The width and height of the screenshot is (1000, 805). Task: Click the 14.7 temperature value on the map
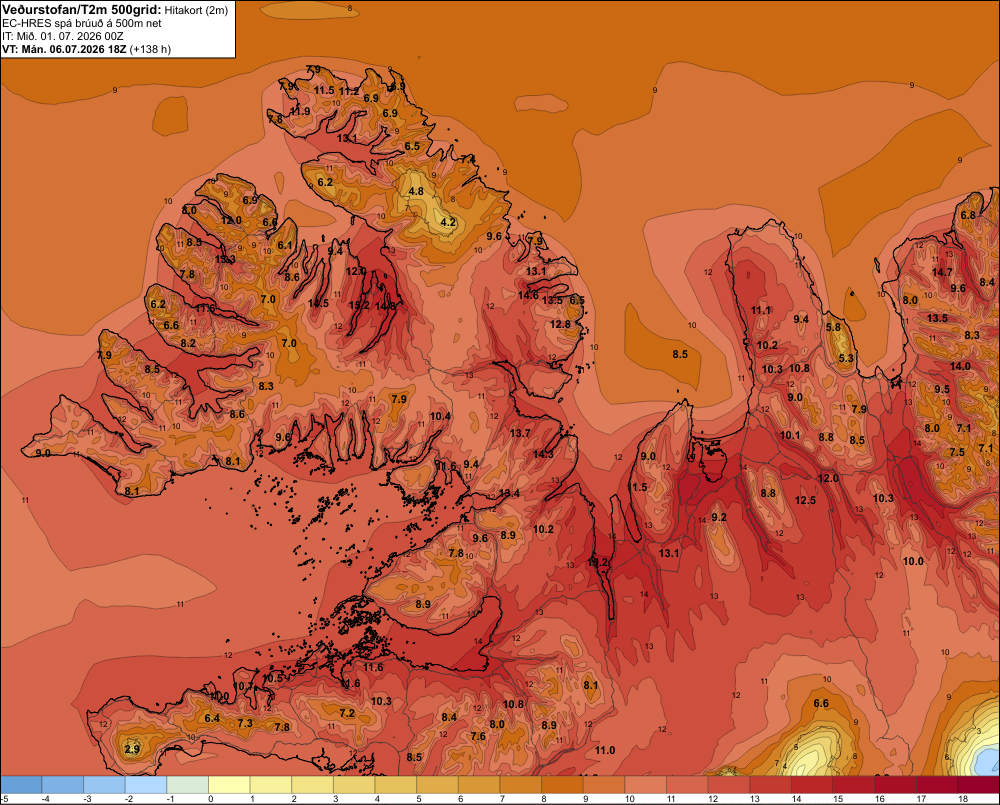pos(942,272)
